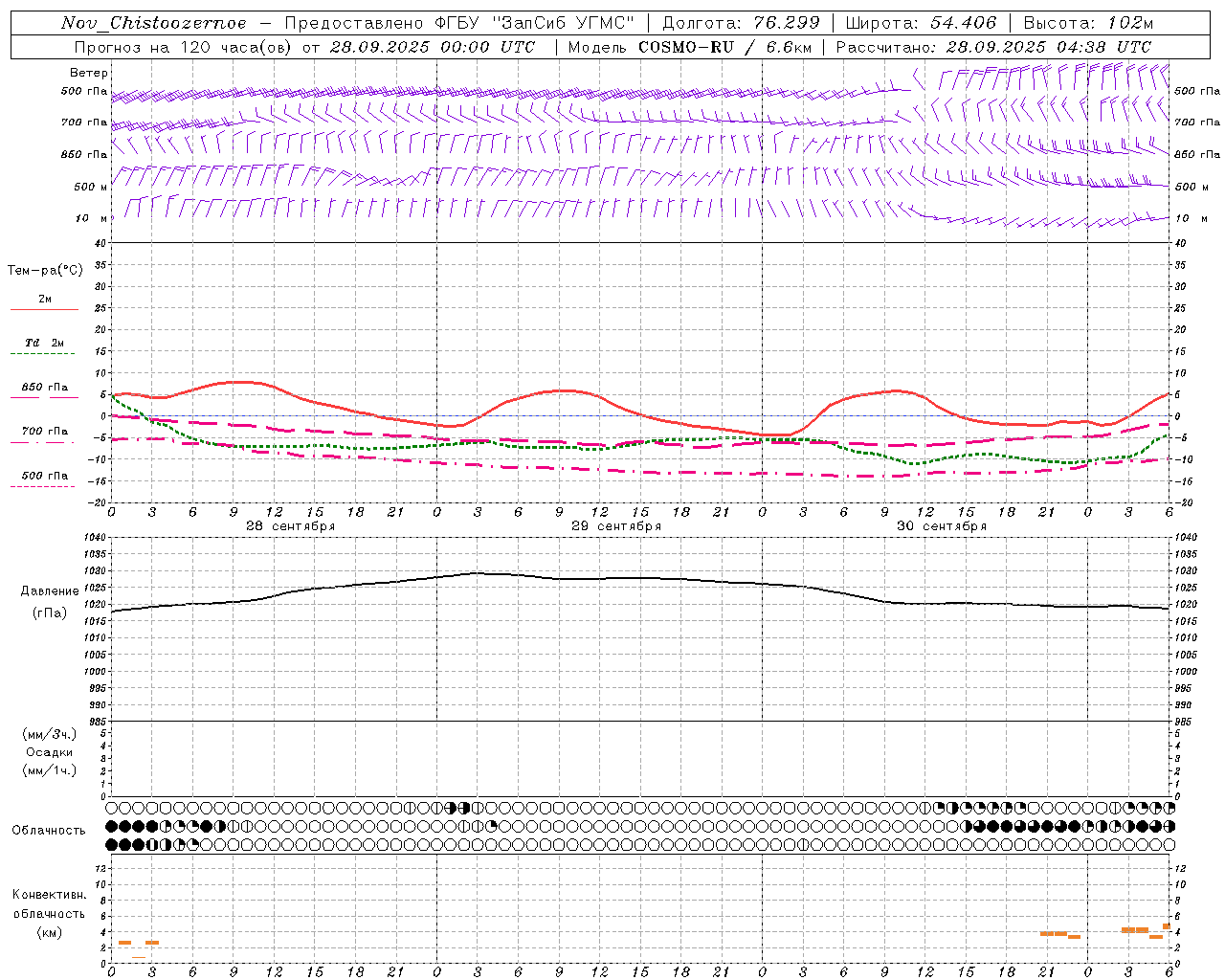Click the '(мм/1ч.)' precipitation unit
This screenshot has height=980, width=1225.
[50, 770]
